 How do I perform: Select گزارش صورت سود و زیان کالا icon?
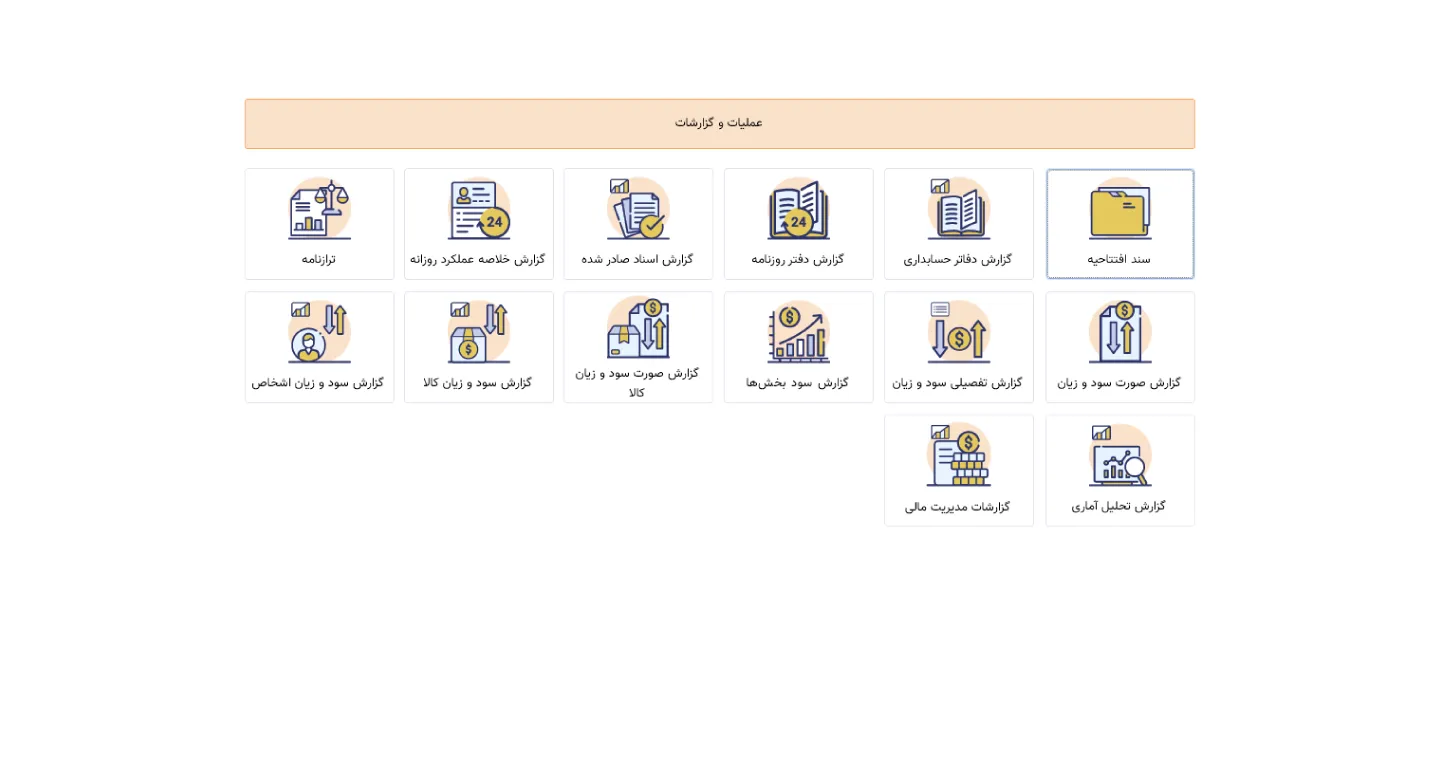point(638,328)
